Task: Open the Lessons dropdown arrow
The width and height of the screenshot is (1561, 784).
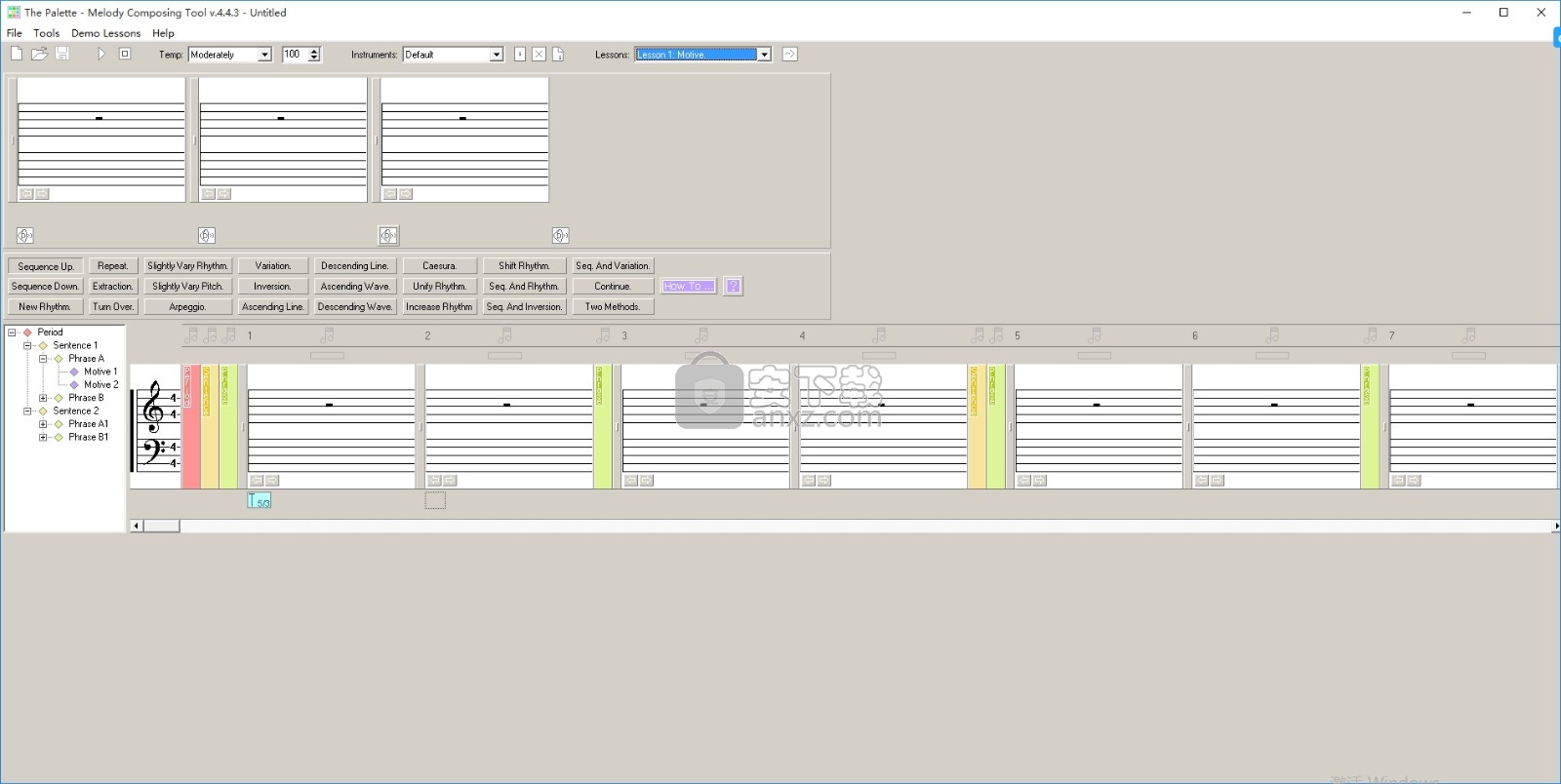Action: [764, 55]
